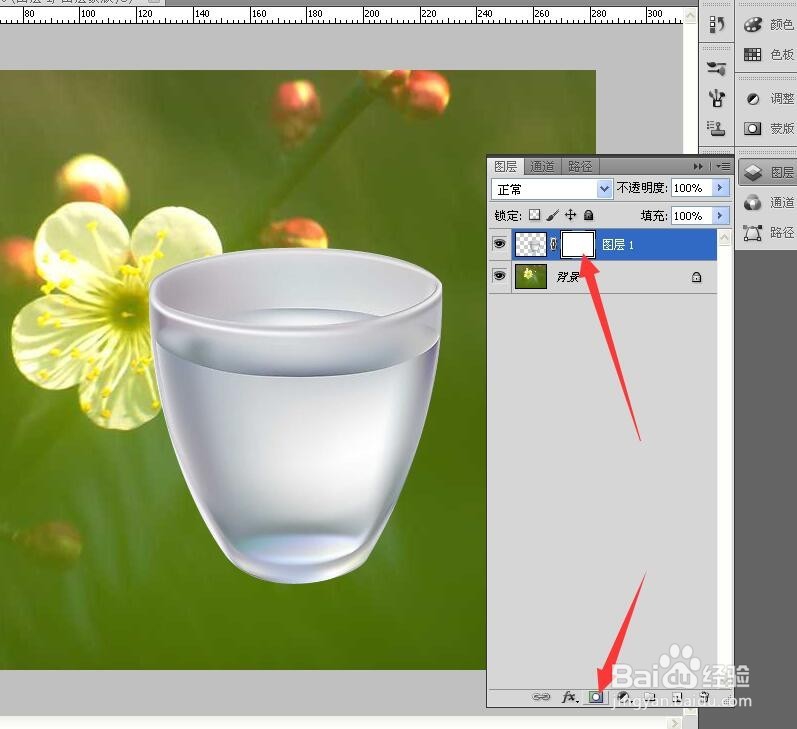
Task: Toggle lock image pixels brush icon
Action: click(x=553, y=215)
